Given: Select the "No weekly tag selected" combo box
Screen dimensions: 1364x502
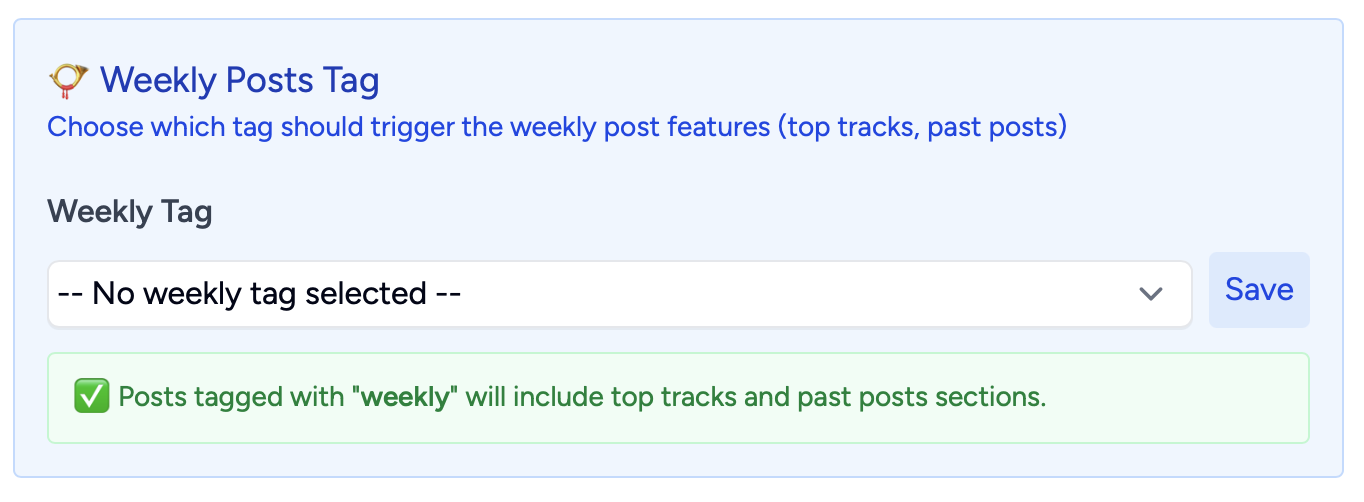Looking at the screenshot, I should 620,294.
